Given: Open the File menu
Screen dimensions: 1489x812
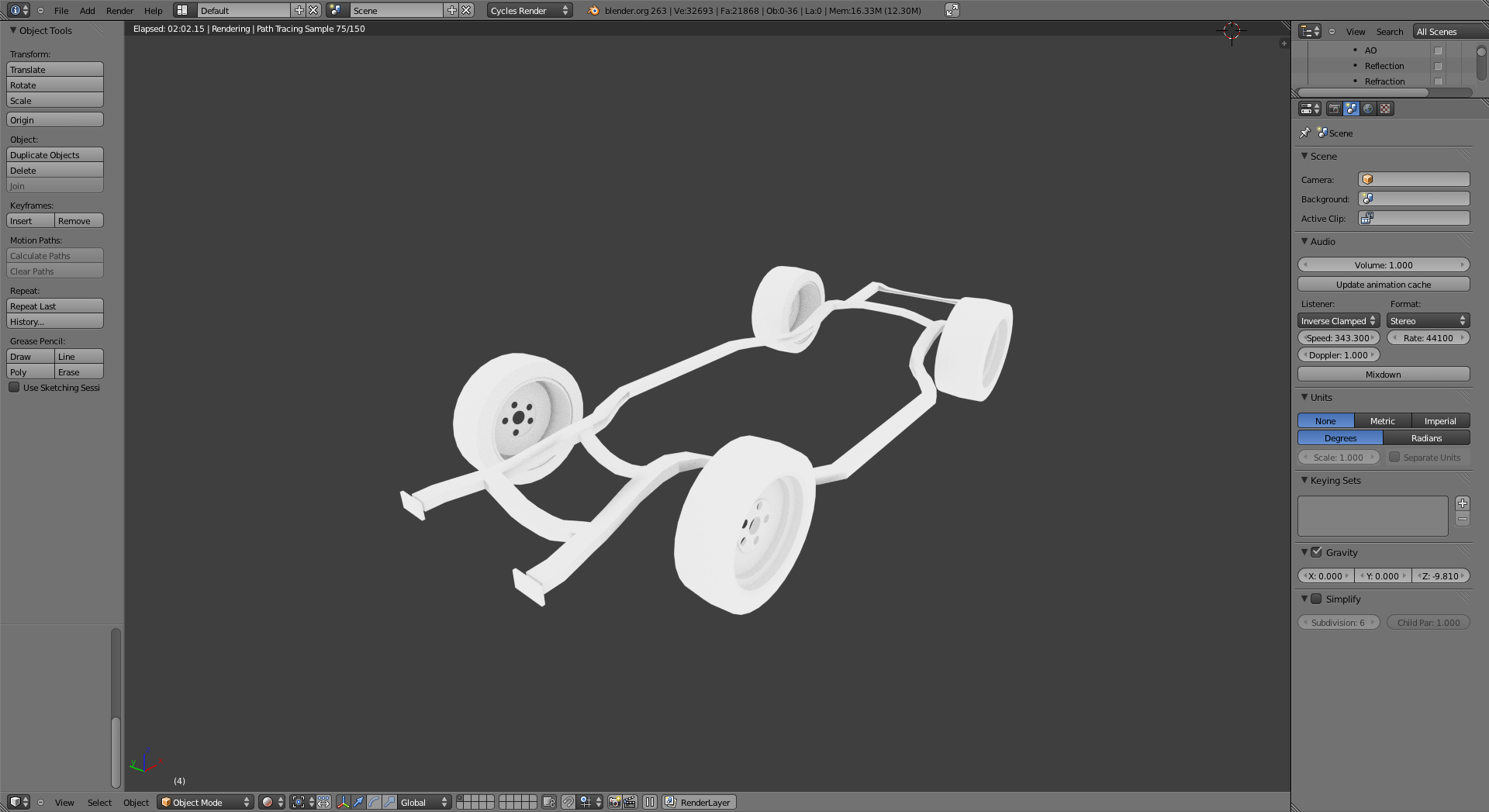Looking at the screenshot, I should 61,10.
